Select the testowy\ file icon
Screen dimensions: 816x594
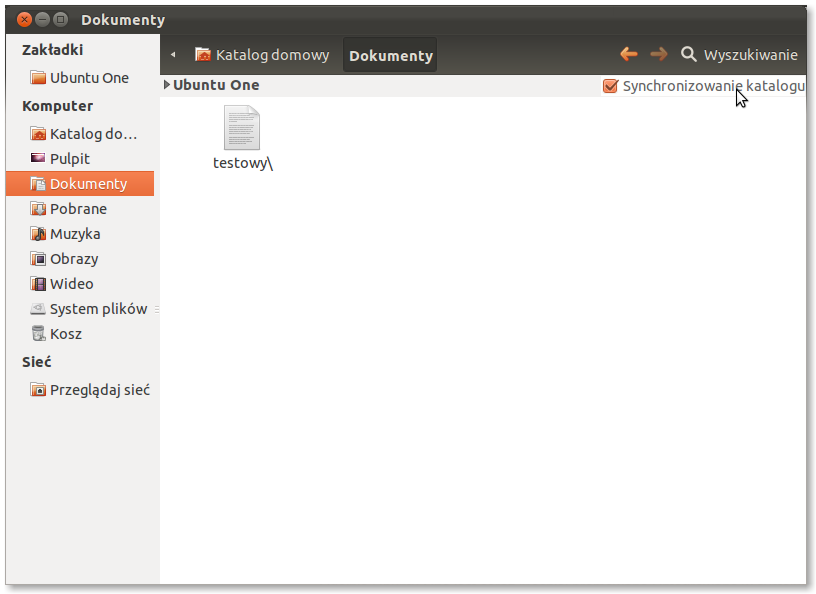click(x=242, y=128)
